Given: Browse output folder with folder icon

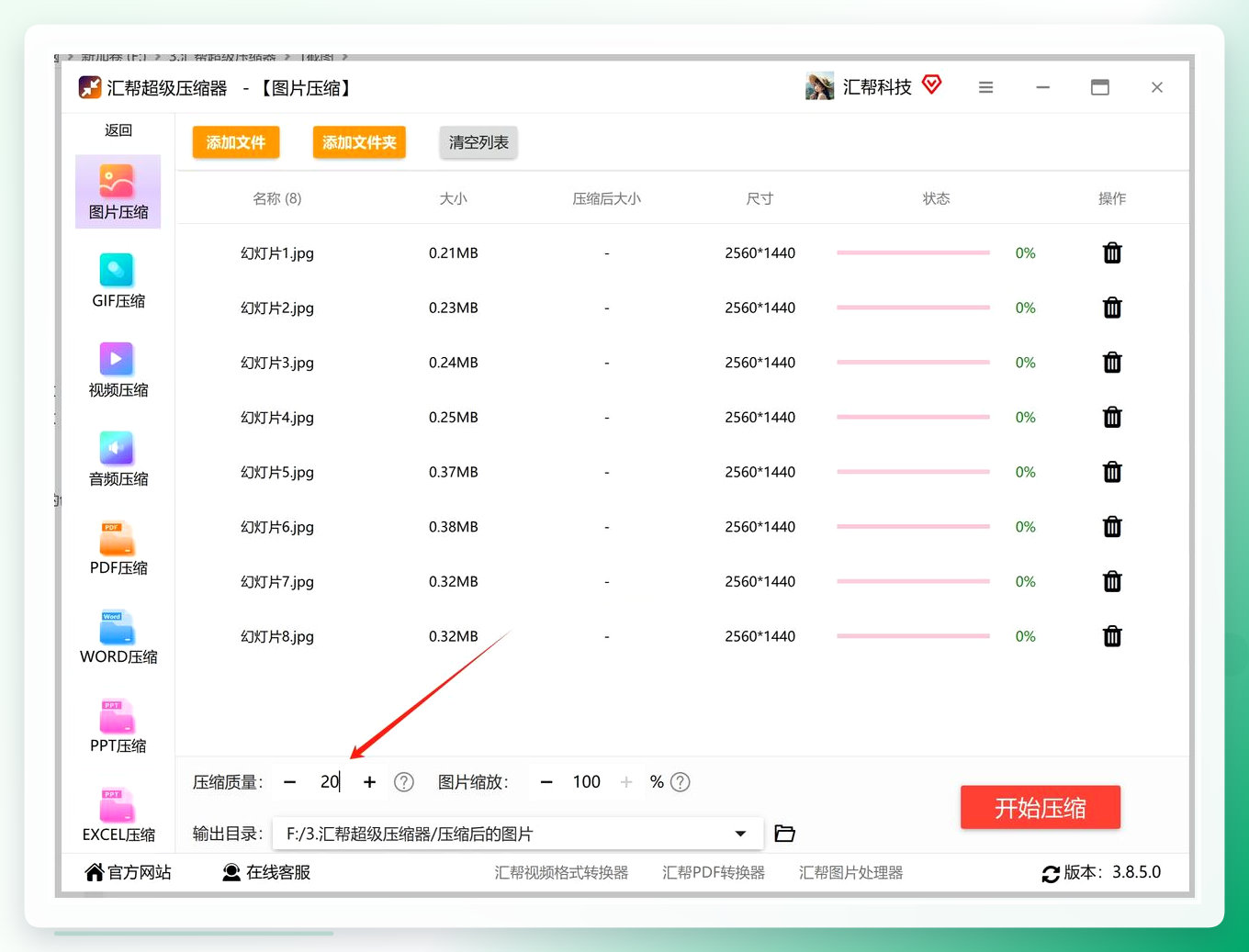Looking at the screenshot, I should click(x=784, y=834).
